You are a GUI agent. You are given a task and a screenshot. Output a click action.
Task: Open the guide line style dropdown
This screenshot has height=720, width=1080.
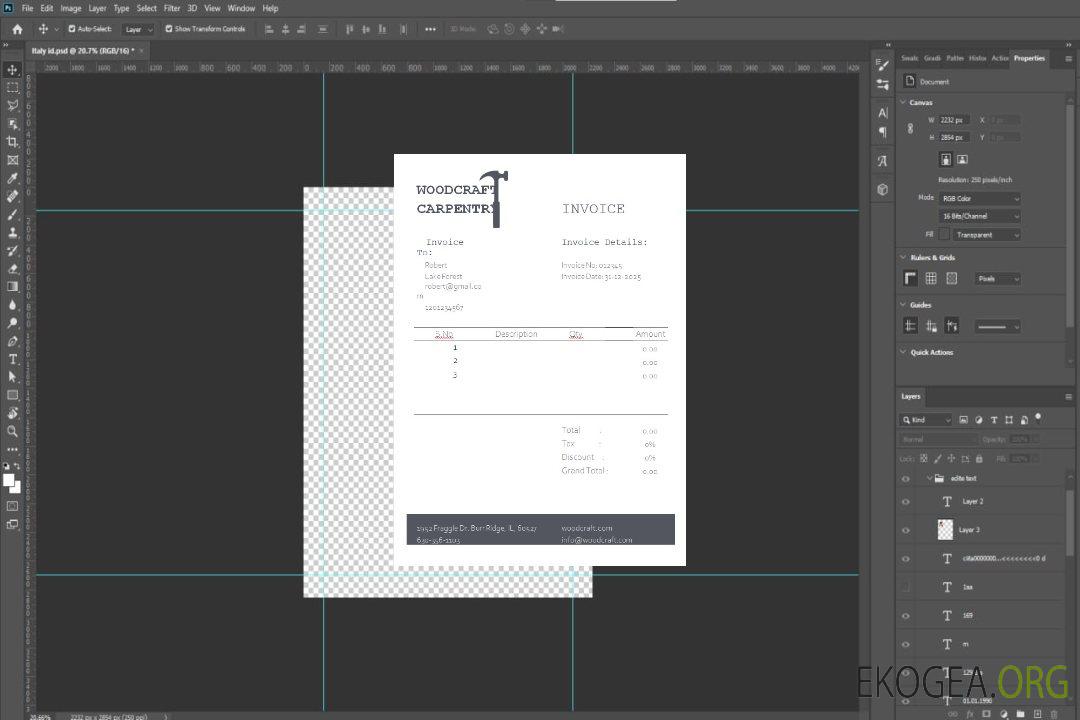point(997,327)
